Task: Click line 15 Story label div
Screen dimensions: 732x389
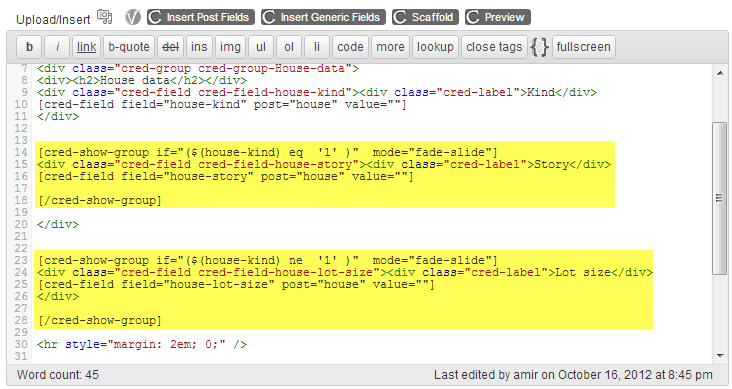Action: point(324,164)
